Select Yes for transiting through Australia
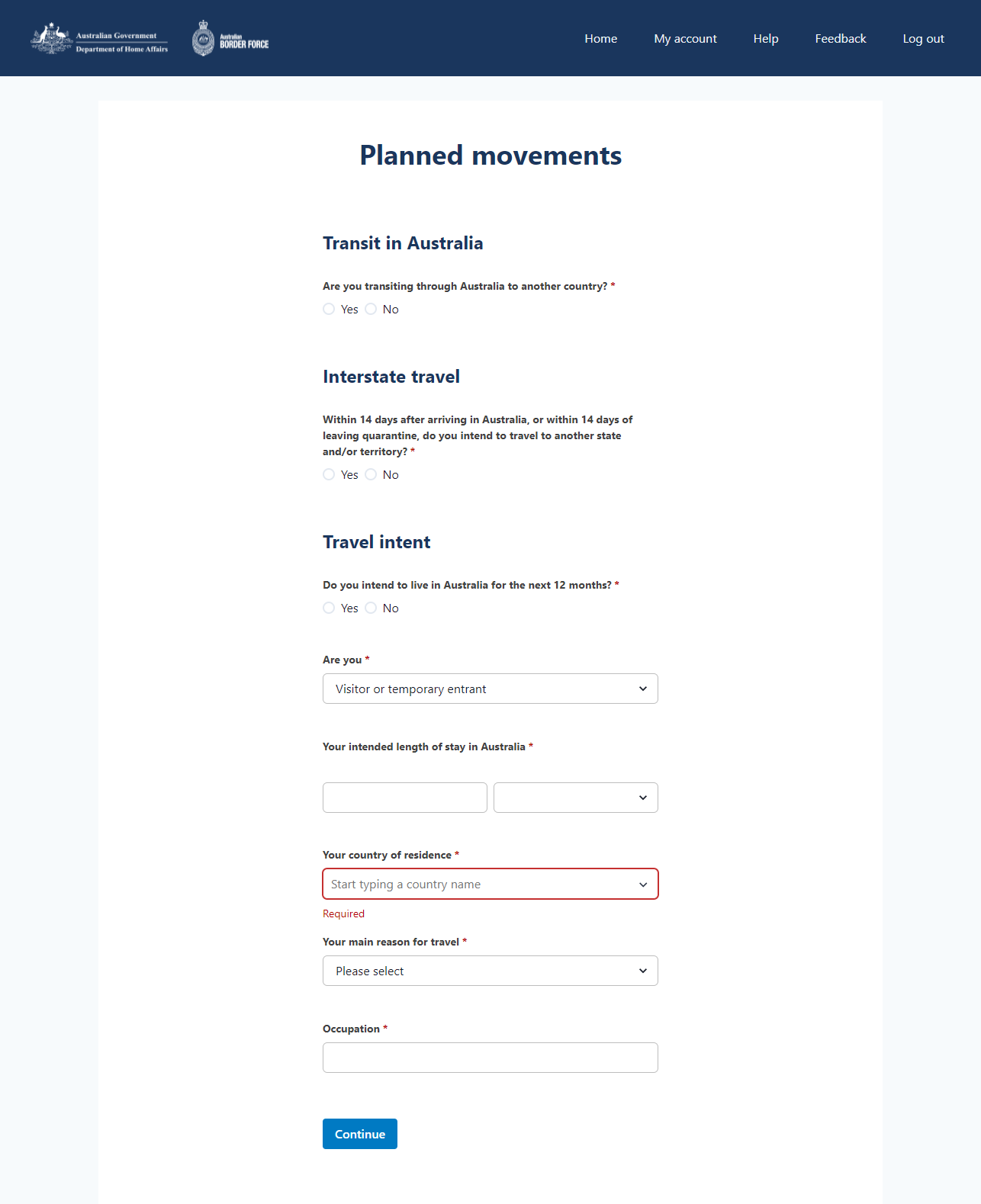Screen dimensions: 981x1204 [x=329, y=309]
